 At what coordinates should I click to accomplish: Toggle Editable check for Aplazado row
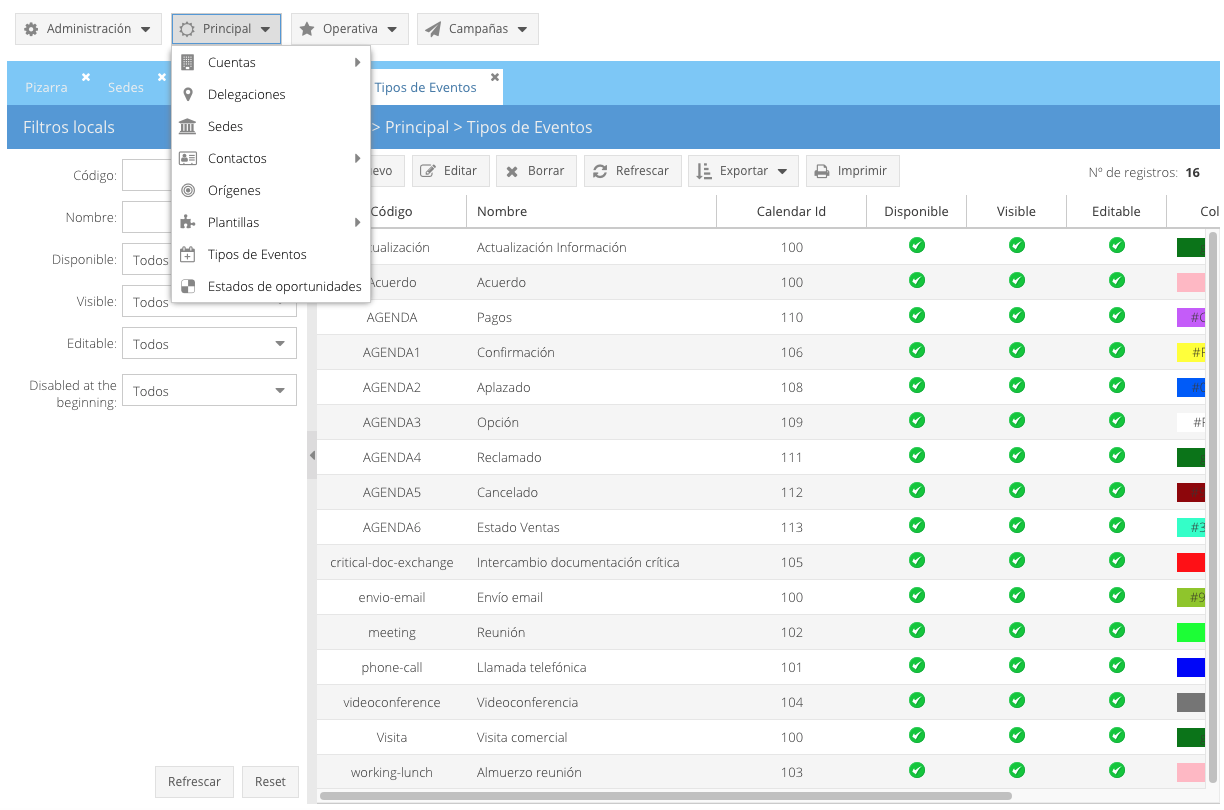coord(1117,386)
